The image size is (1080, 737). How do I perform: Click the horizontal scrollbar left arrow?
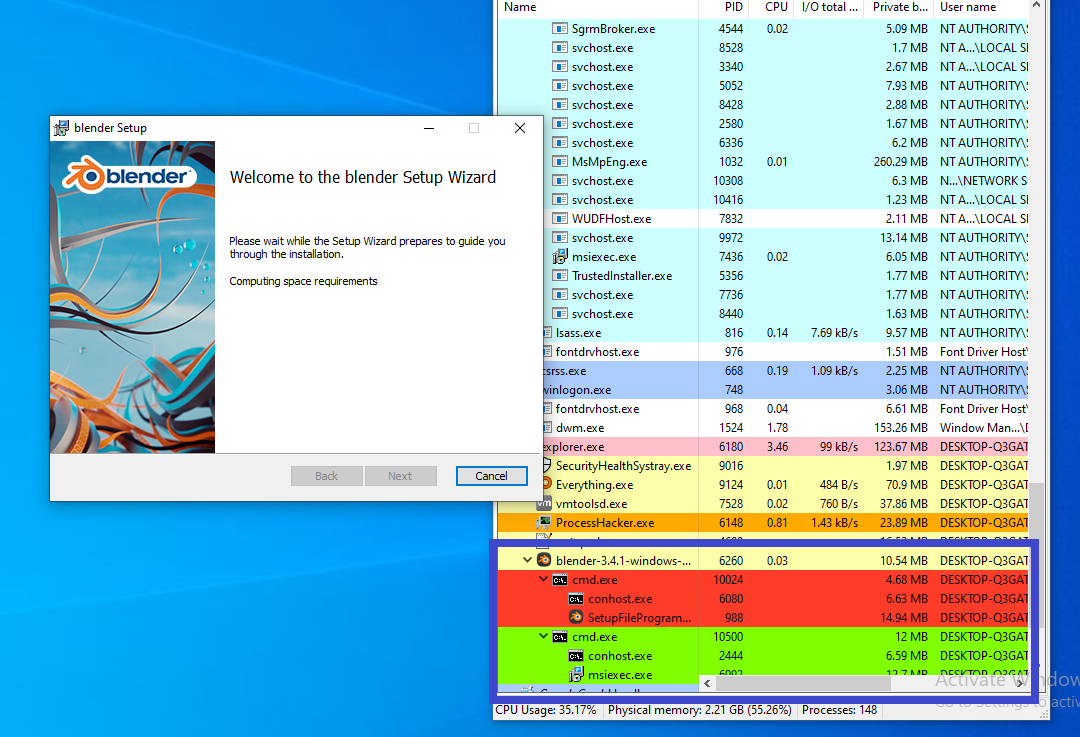[708, 684]
